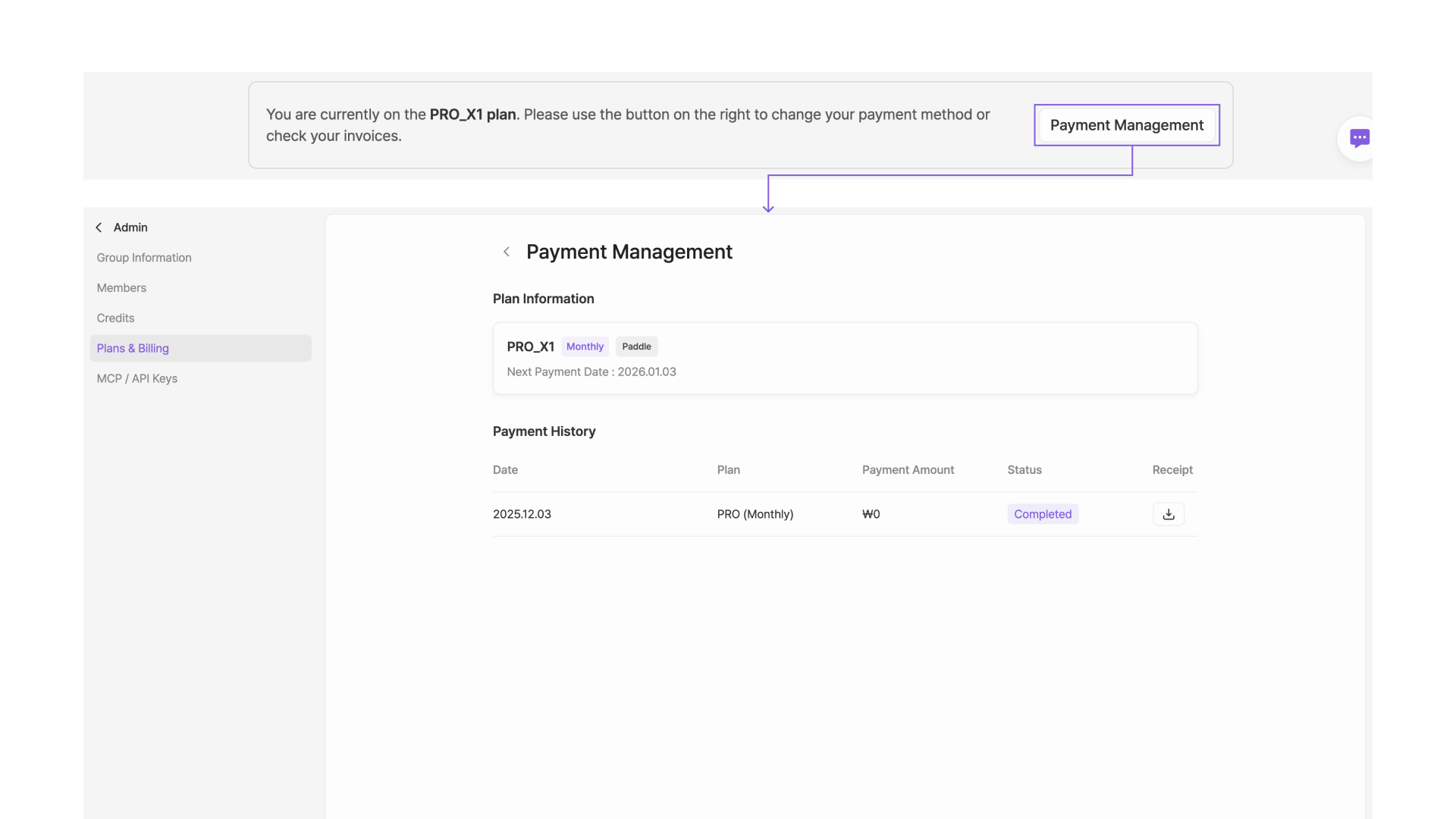The image size is (1456, 819).
Task: Click the Plan column header
Action: click(728, 470)
